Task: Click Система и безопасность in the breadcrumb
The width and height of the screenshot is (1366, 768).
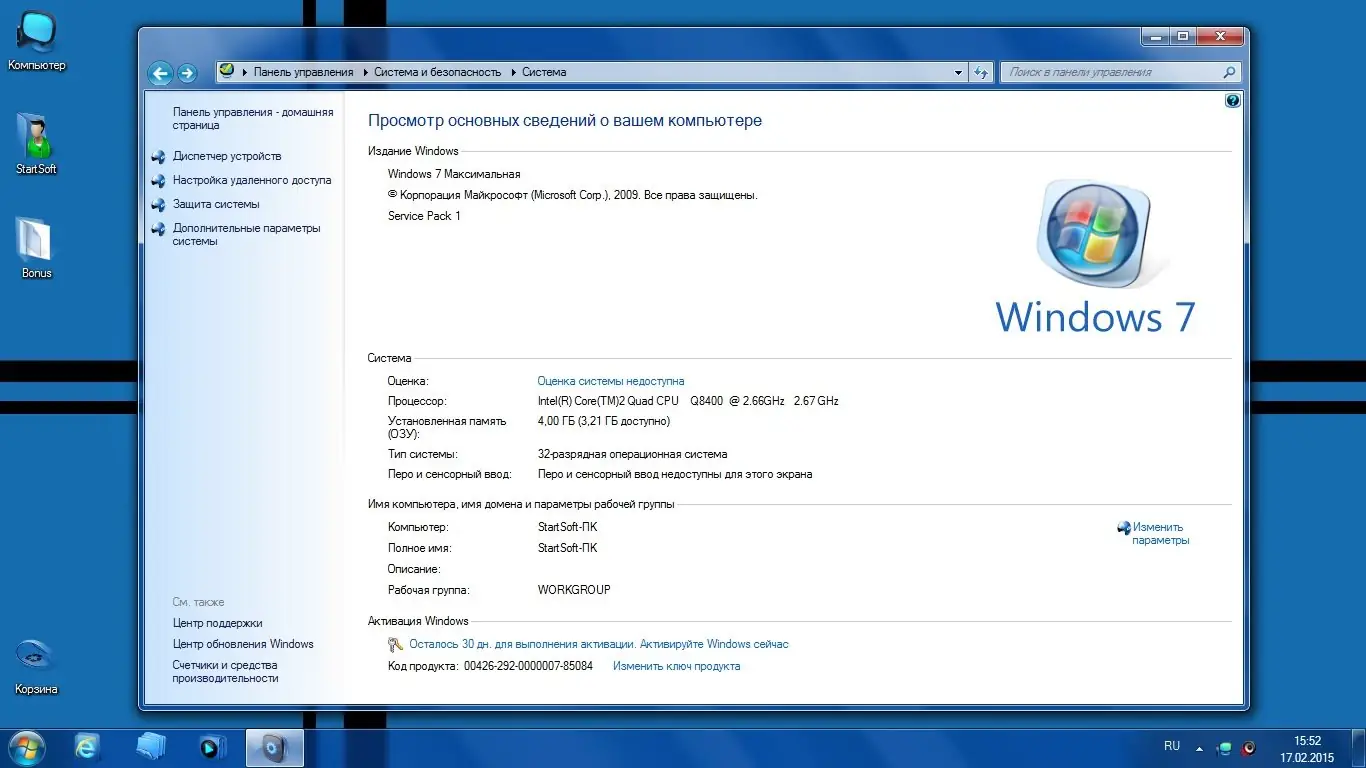Action: (438, 72)
